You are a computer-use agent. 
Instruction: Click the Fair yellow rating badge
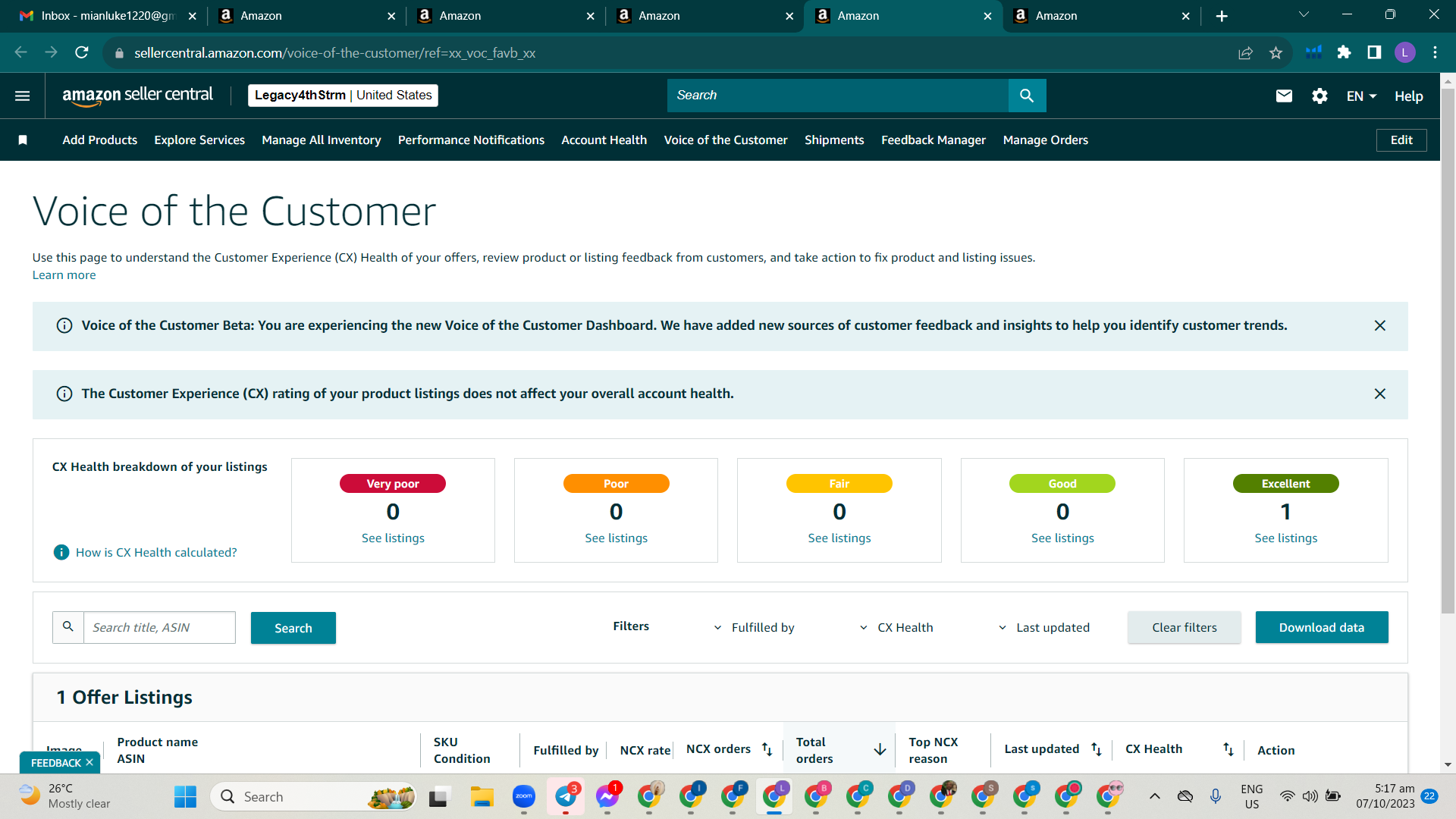click(x=839, y=484)
